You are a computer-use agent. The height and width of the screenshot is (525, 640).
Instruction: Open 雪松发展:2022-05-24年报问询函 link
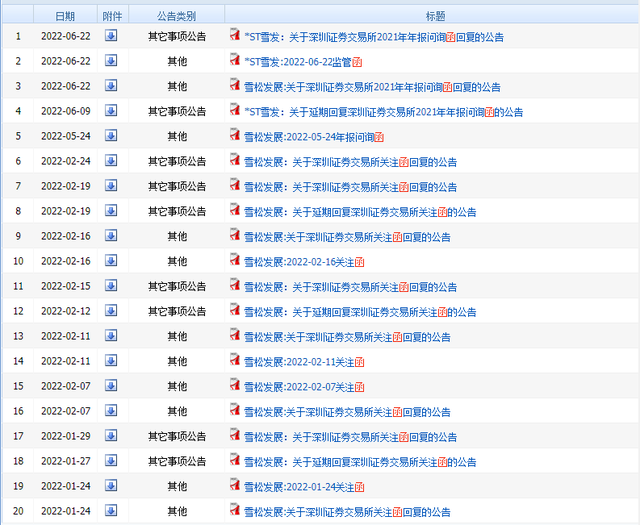314,137
